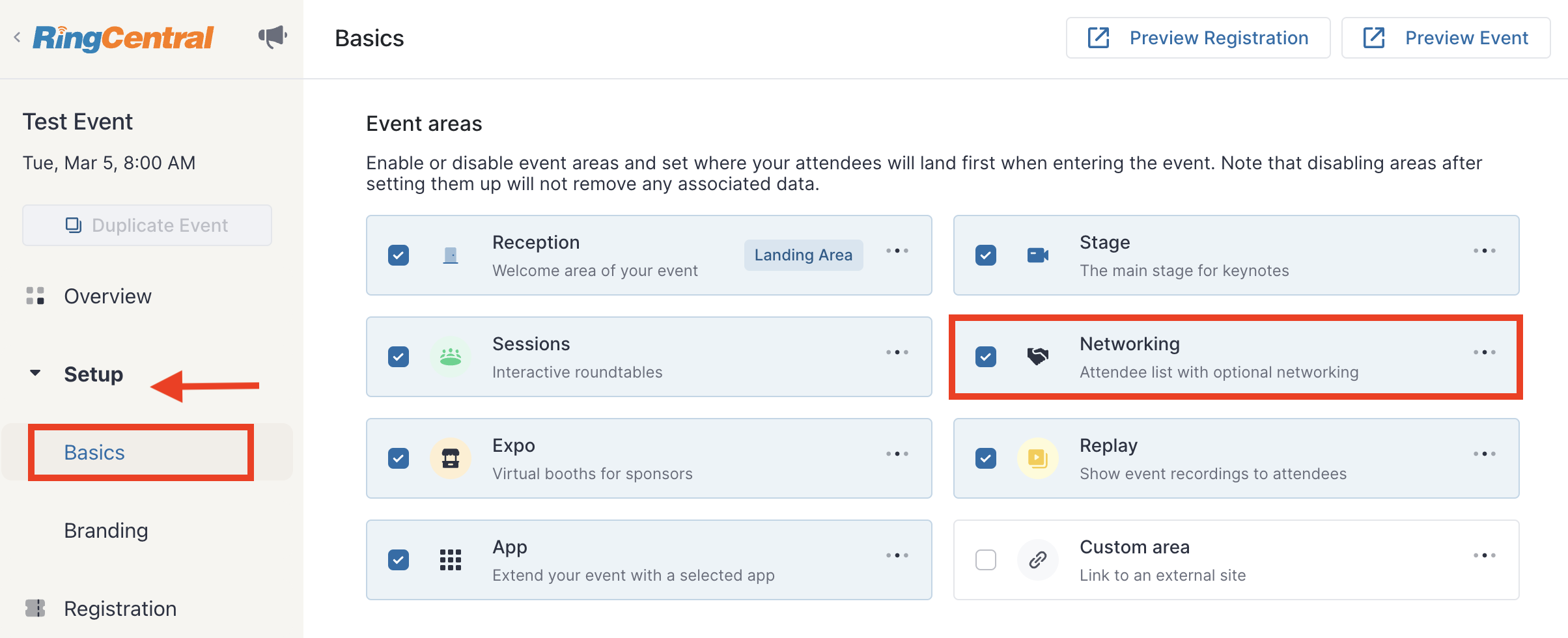Click the Replay recordings icon
This screenshot has height=638, width=1568.
click(x=1038, y=458)
